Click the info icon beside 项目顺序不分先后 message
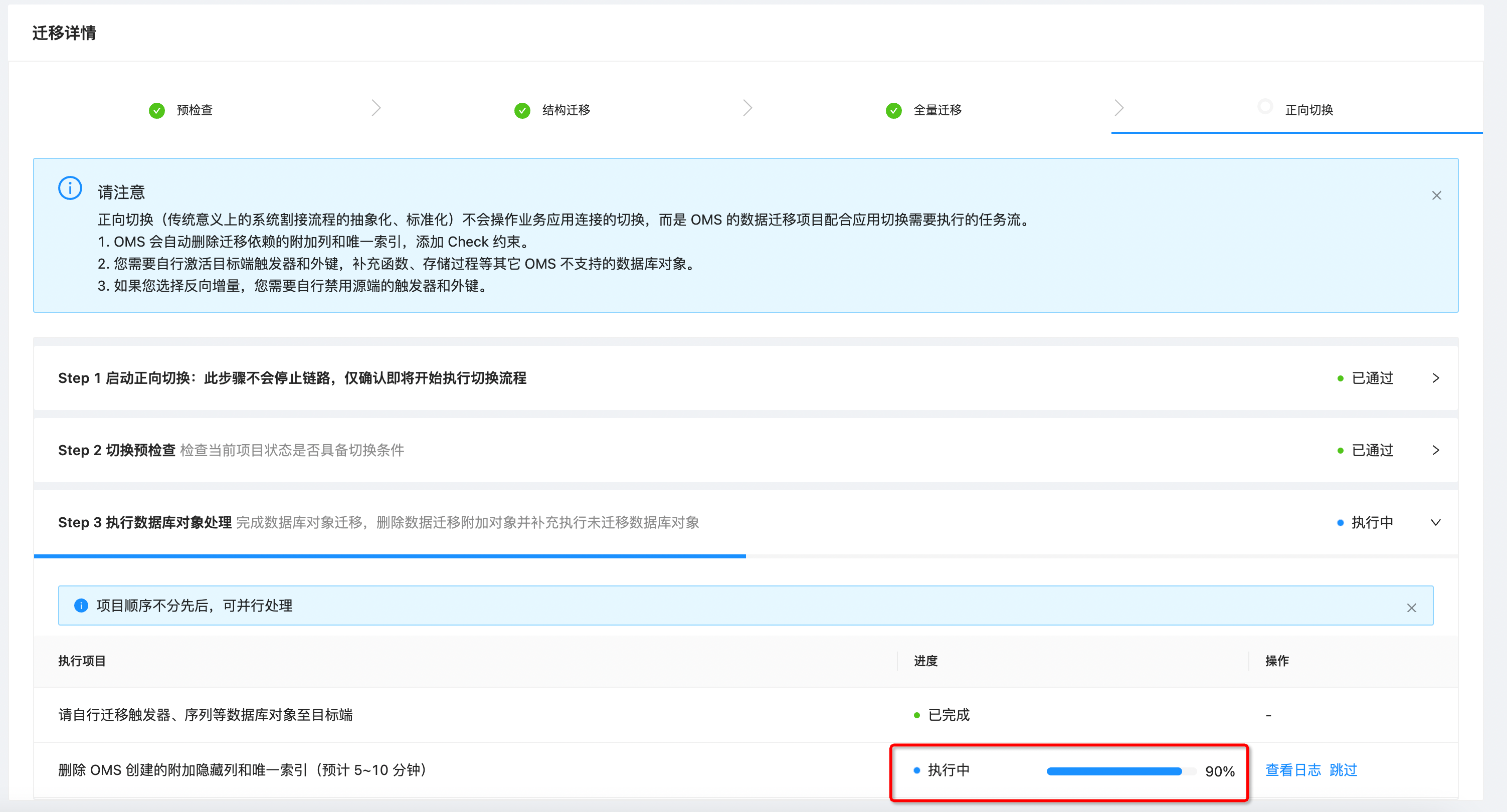 (81, 606)
